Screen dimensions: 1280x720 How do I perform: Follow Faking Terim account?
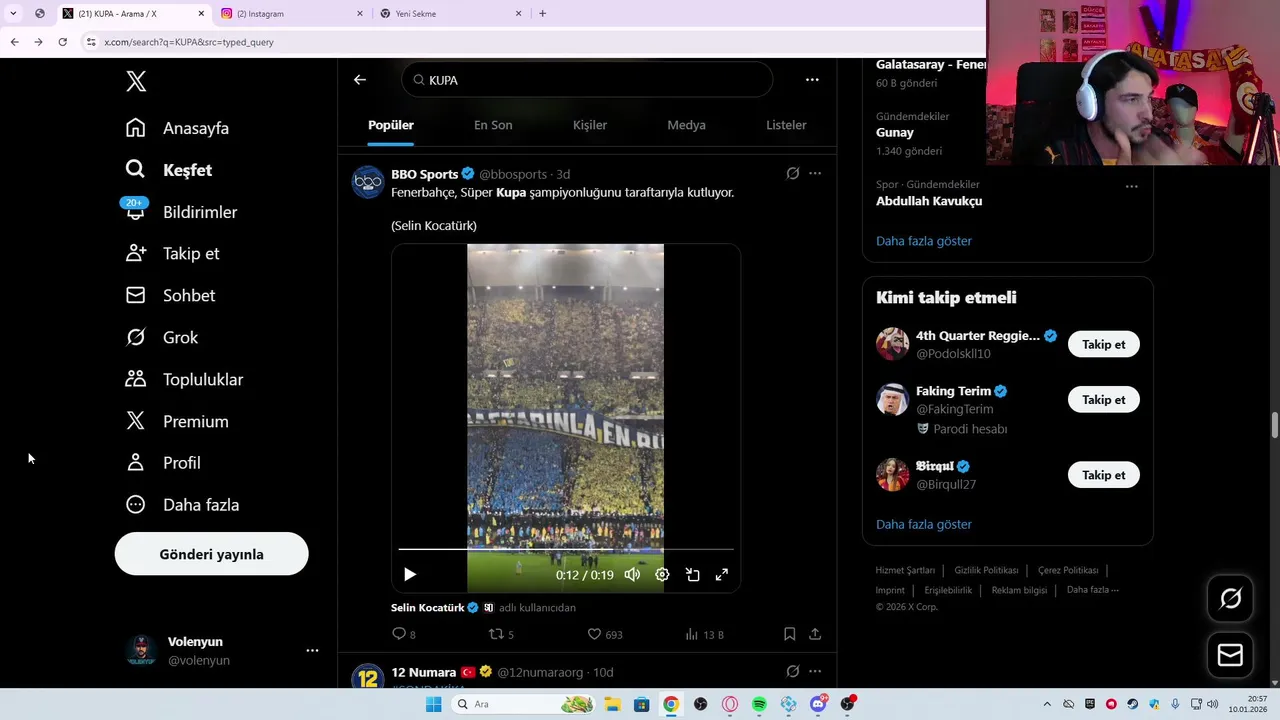1103,399
